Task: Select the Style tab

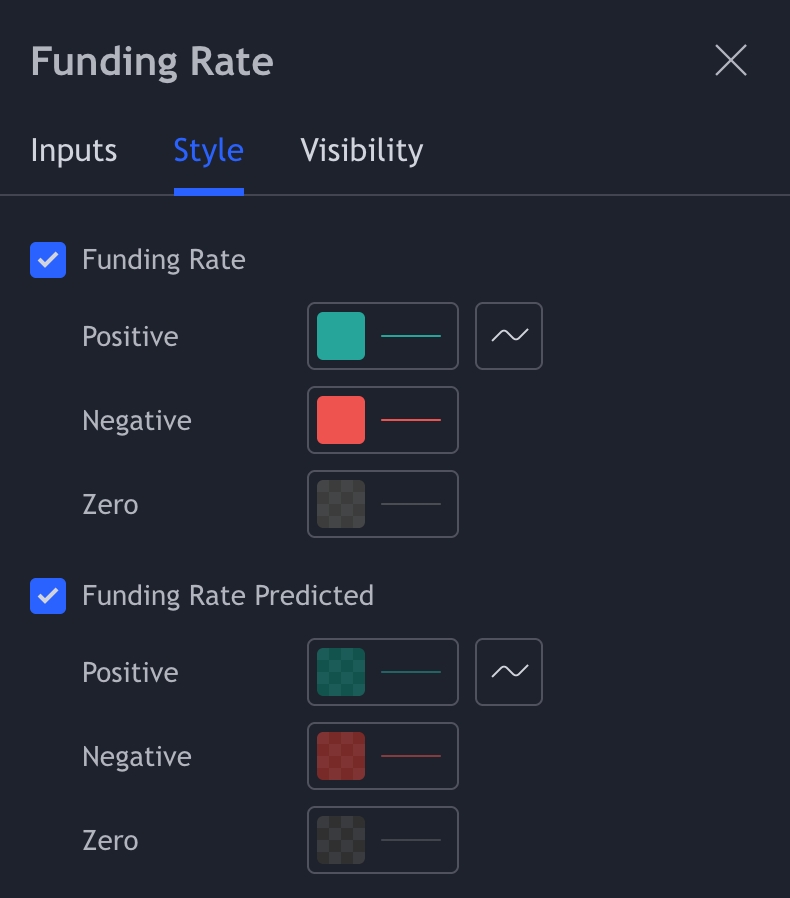Action: (x=208, y=151)
